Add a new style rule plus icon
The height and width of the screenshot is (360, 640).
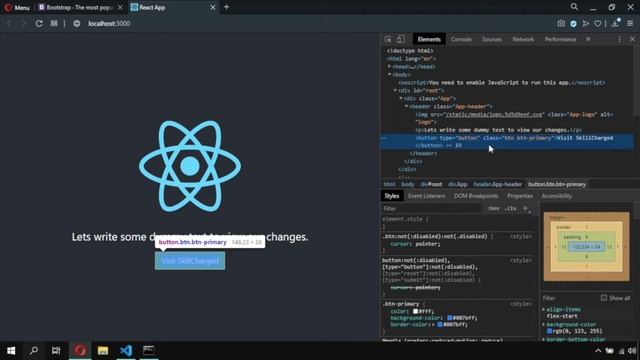(x=525, y=209)
